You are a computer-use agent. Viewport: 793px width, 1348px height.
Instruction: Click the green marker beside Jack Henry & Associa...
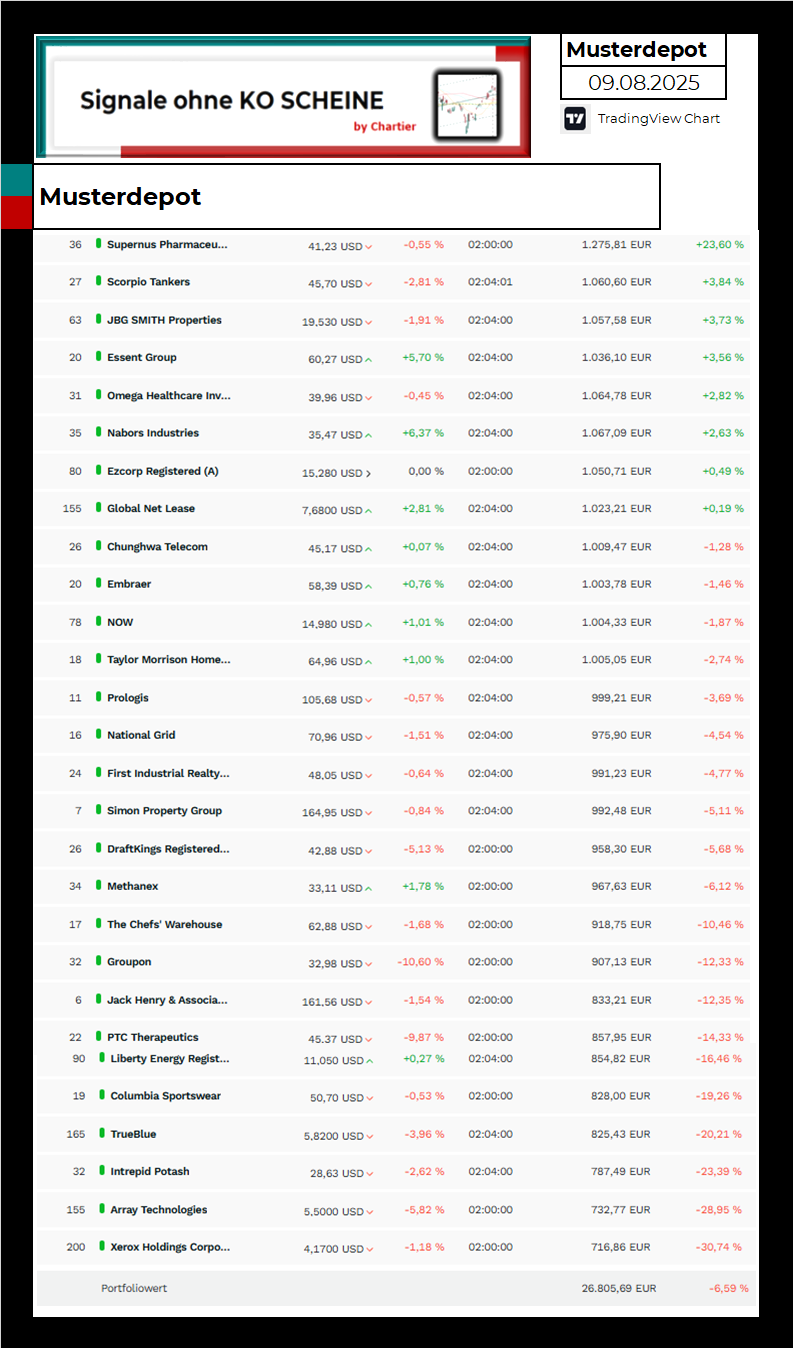98,999
